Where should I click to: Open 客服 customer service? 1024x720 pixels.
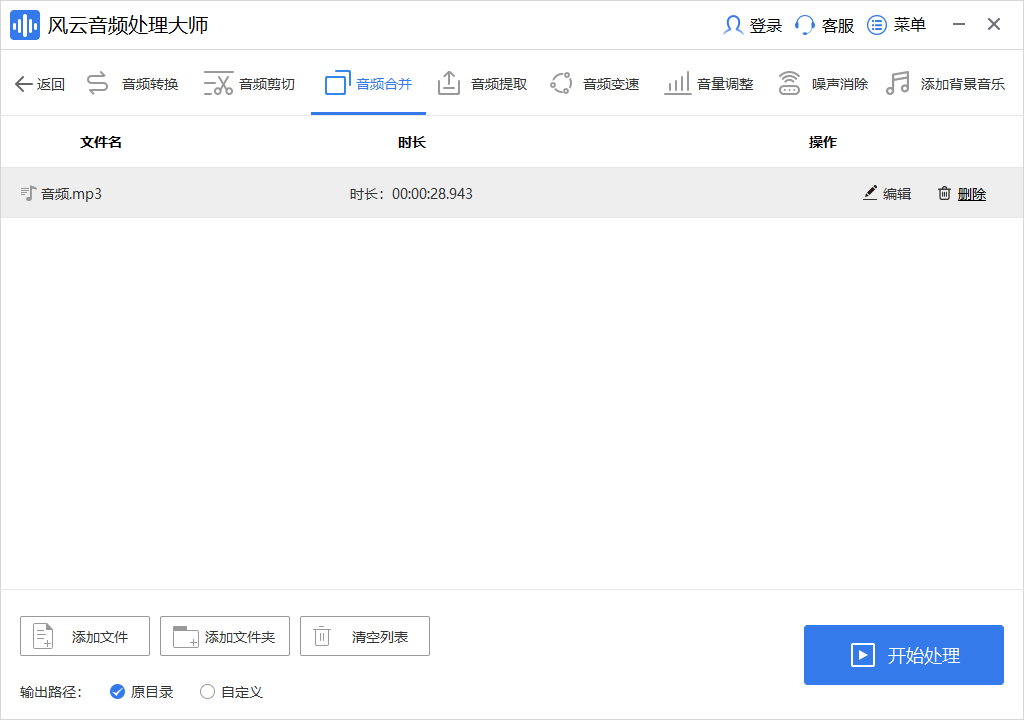(838, 25)
